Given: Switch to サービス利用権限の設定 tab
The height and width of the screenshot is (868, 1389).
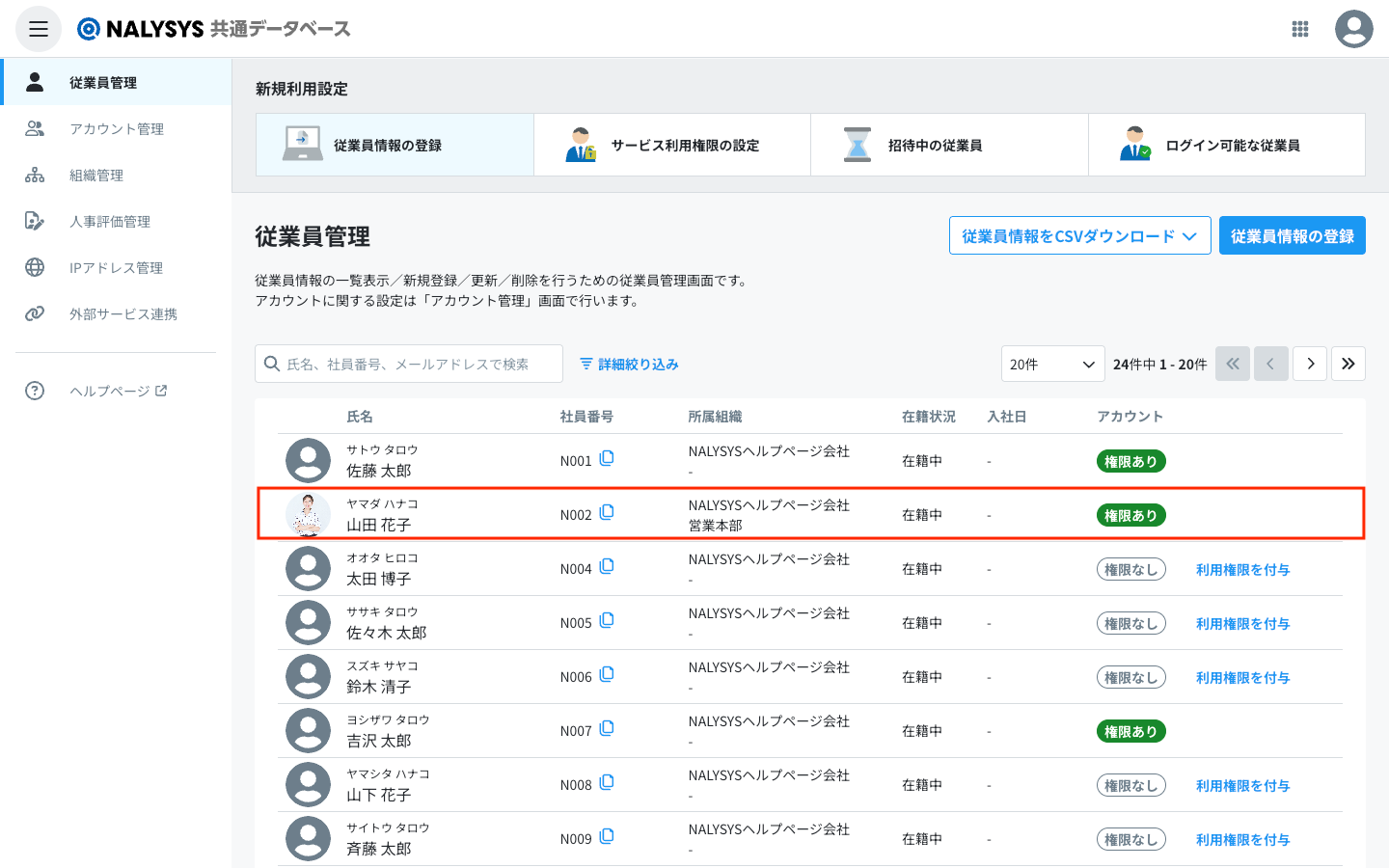Looking at the screenshot, I should coord(672,146).
